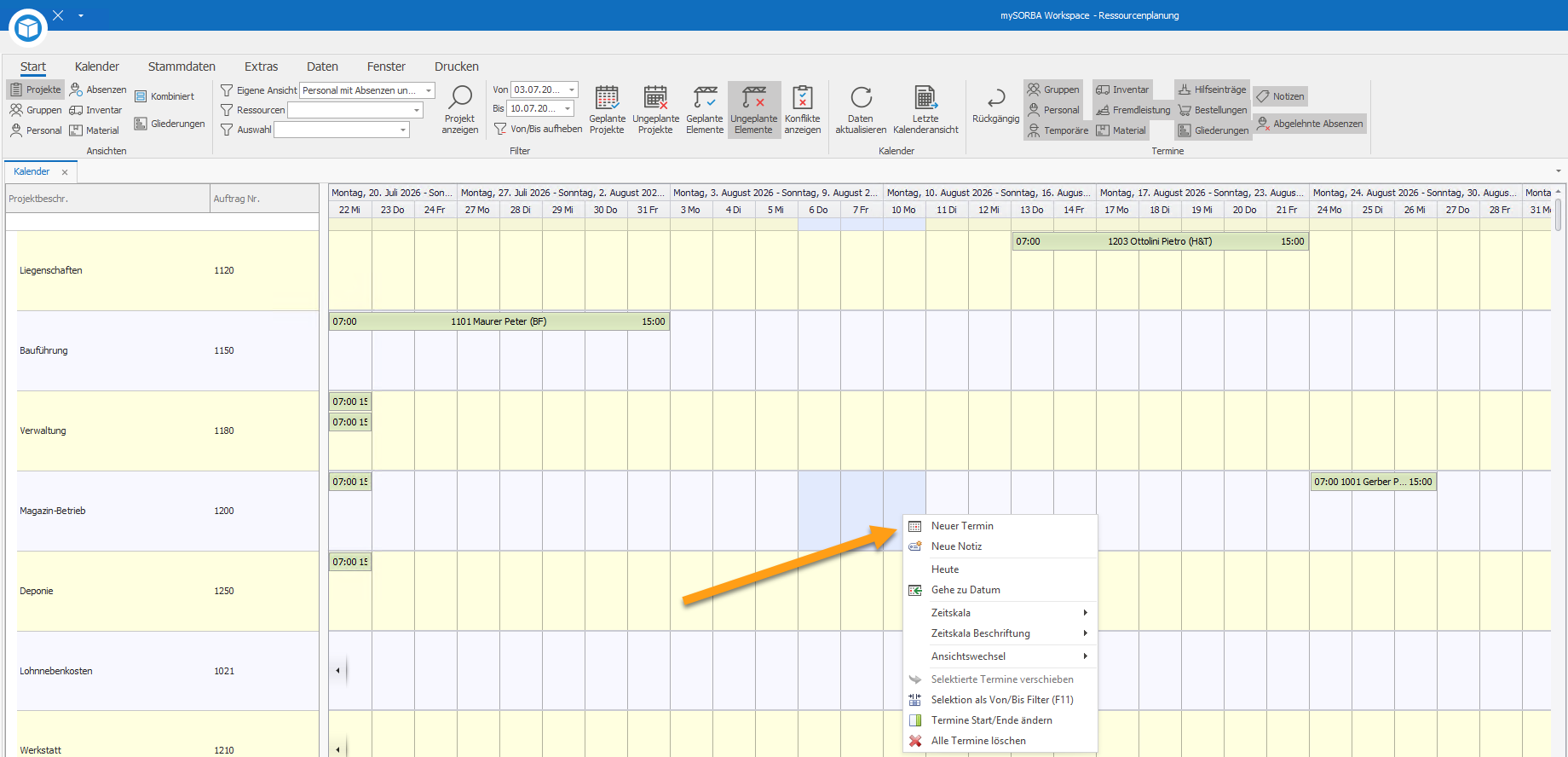The width and height of the screenshot is (1568, 757).
Task: Open the Eigene Ansicht dropdown
Action: tap(429, 90)
